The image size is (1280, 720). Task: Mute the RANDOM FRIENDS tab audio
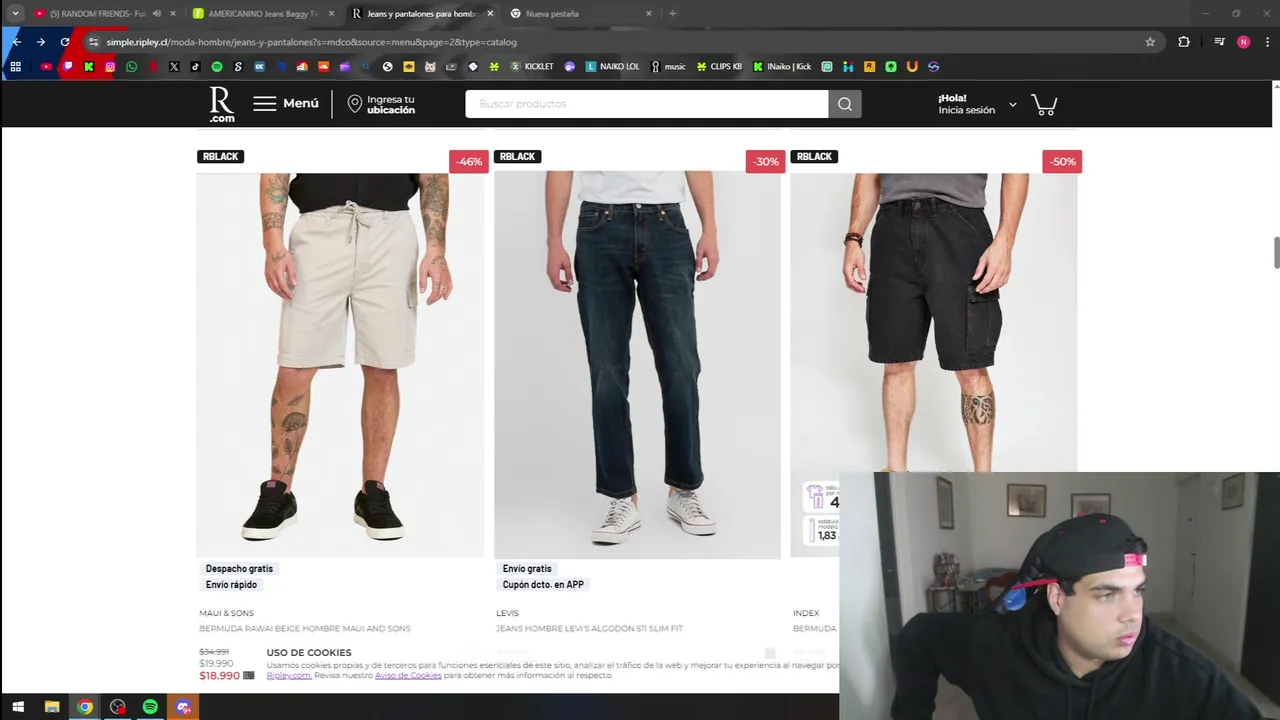pos(157,14)
